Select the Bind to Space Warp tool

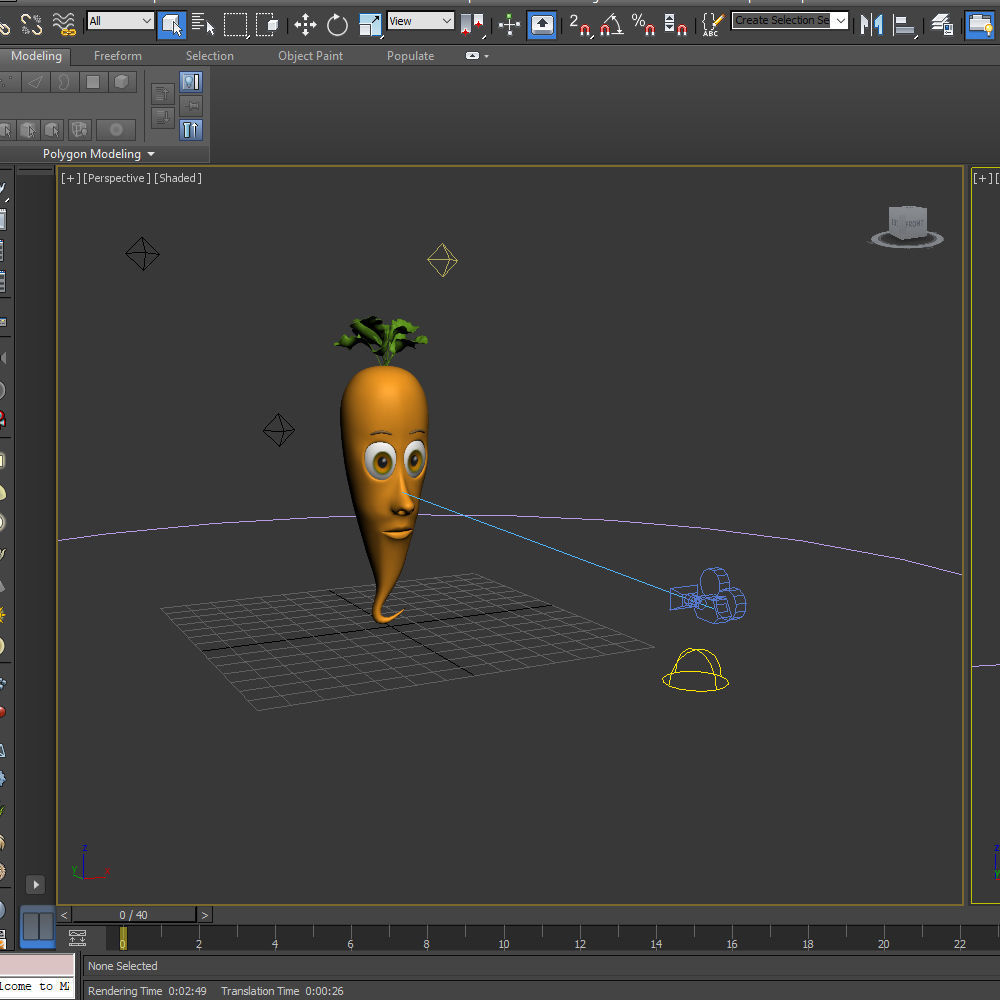click(x=64, y=24)
